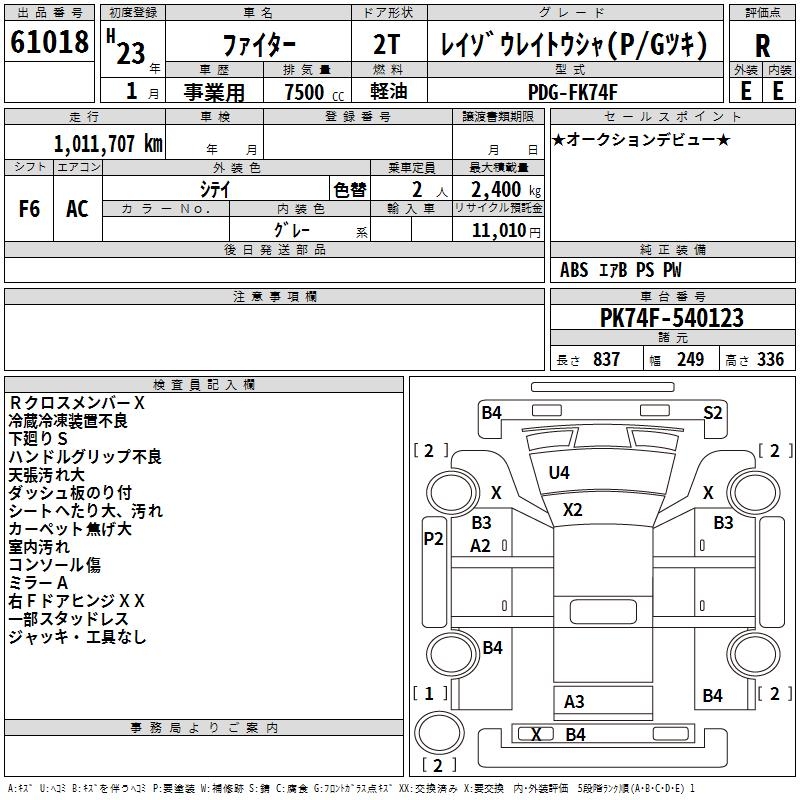Viewport: 800px width, 800px height.
Task: Select inspector note Rクロスメンバー X
Action: (x=77, y=403)
